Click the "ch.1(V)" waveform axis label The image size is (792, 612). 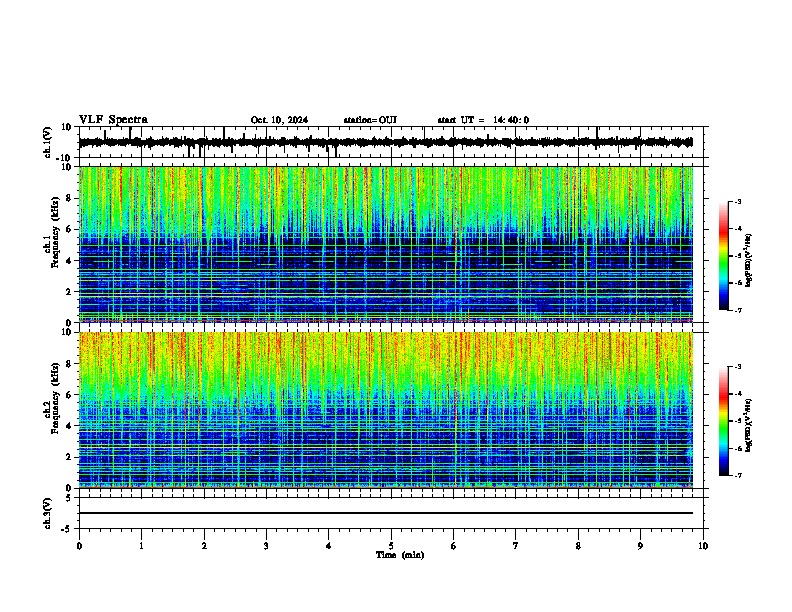(48, 142)
